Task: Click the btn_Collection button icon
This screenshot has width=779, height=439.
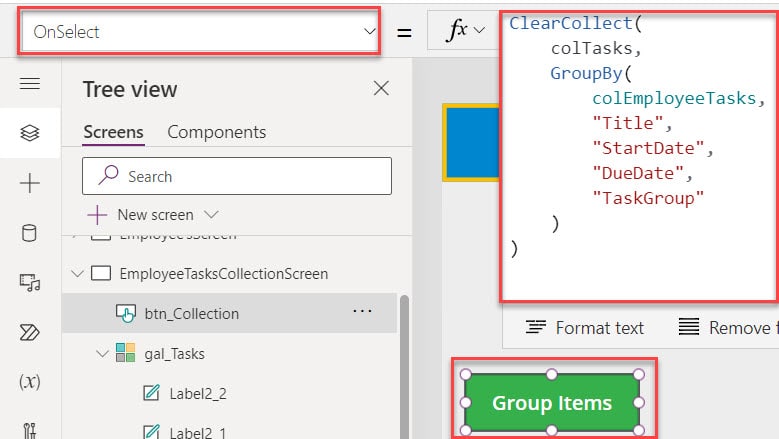Action: click(125, 313)
